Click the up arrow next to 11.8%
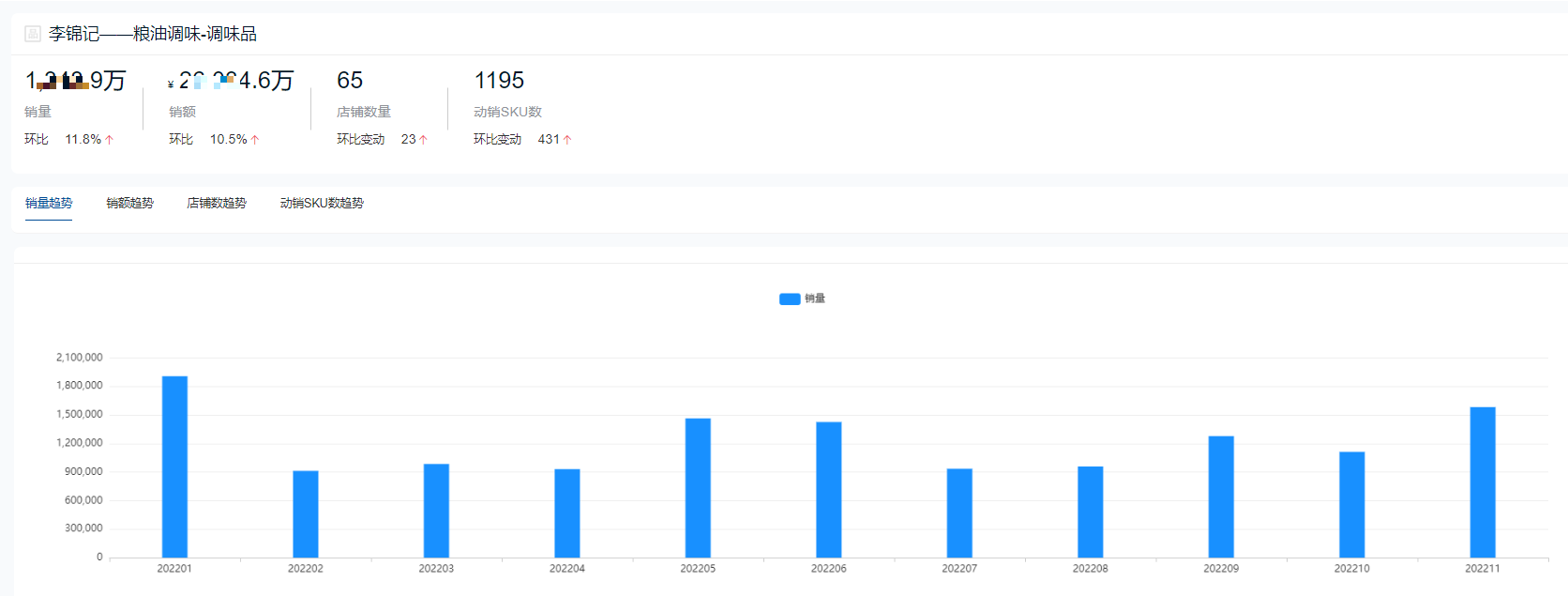The width and height of the screenshot is (1568, 596). click(109, 140)
